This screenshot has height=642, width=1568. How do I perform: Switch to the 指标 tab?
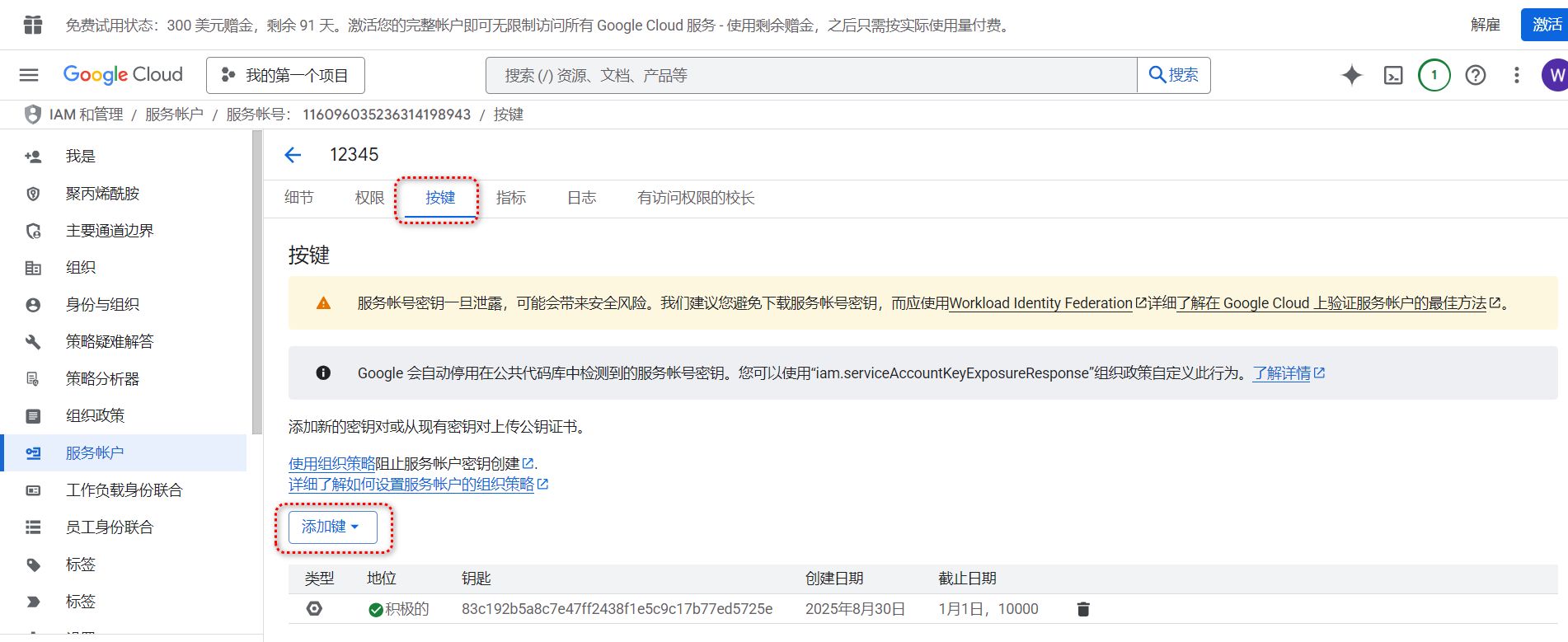point(511,198)
